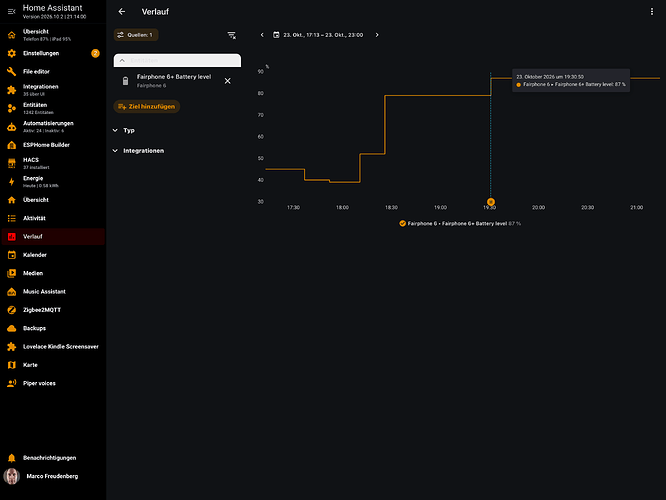Image resolution: width=666 pixels, height=500 pixels.
Task: Open Aktivität list icon
Action: coord(11,218)
